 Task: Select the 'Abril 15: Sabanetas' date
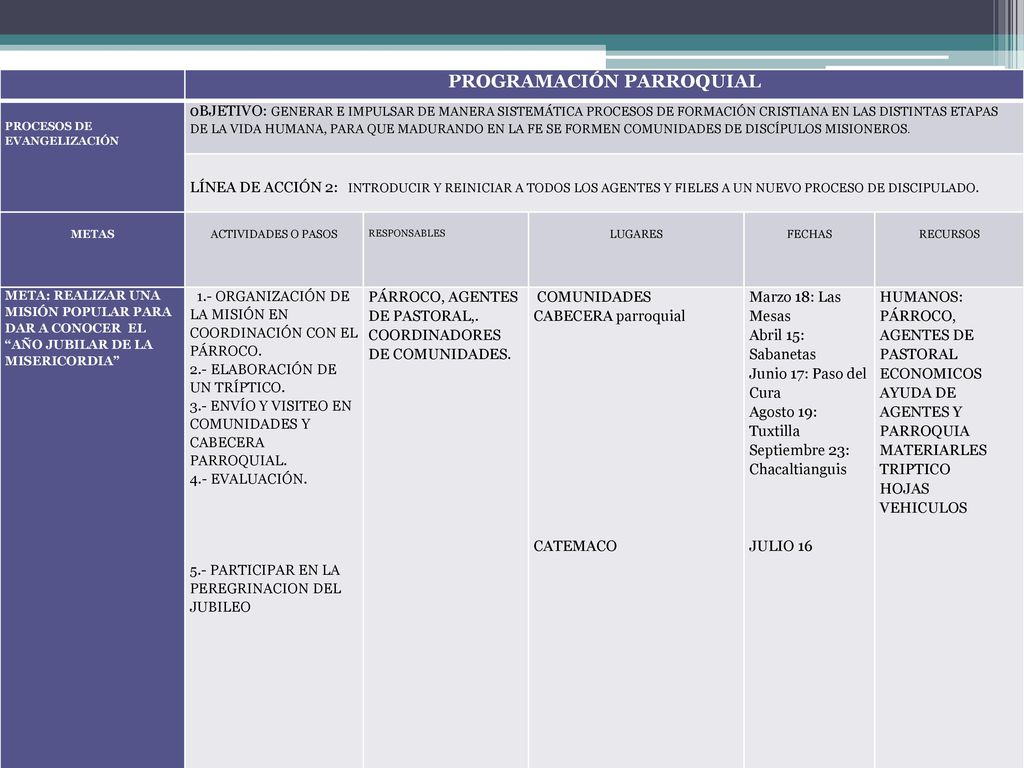[782, 344]
